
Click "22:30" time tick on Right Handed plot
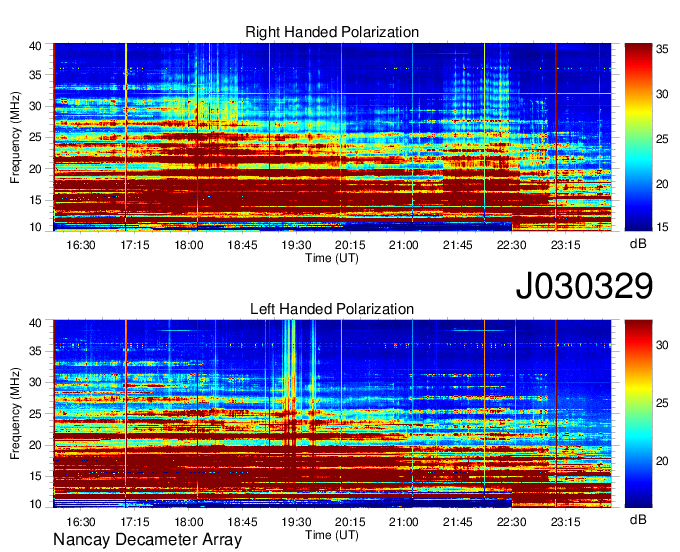[512, 245]
